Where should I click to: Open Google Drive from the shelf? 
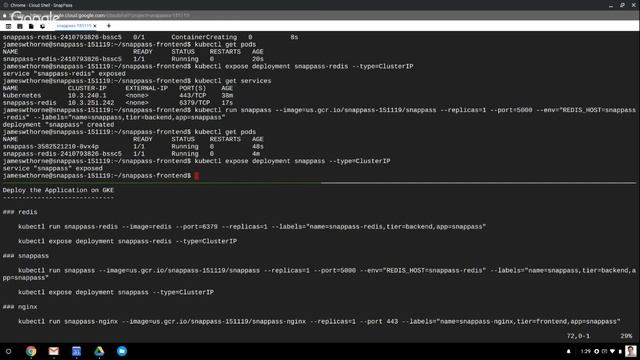[x=99, y=351]
